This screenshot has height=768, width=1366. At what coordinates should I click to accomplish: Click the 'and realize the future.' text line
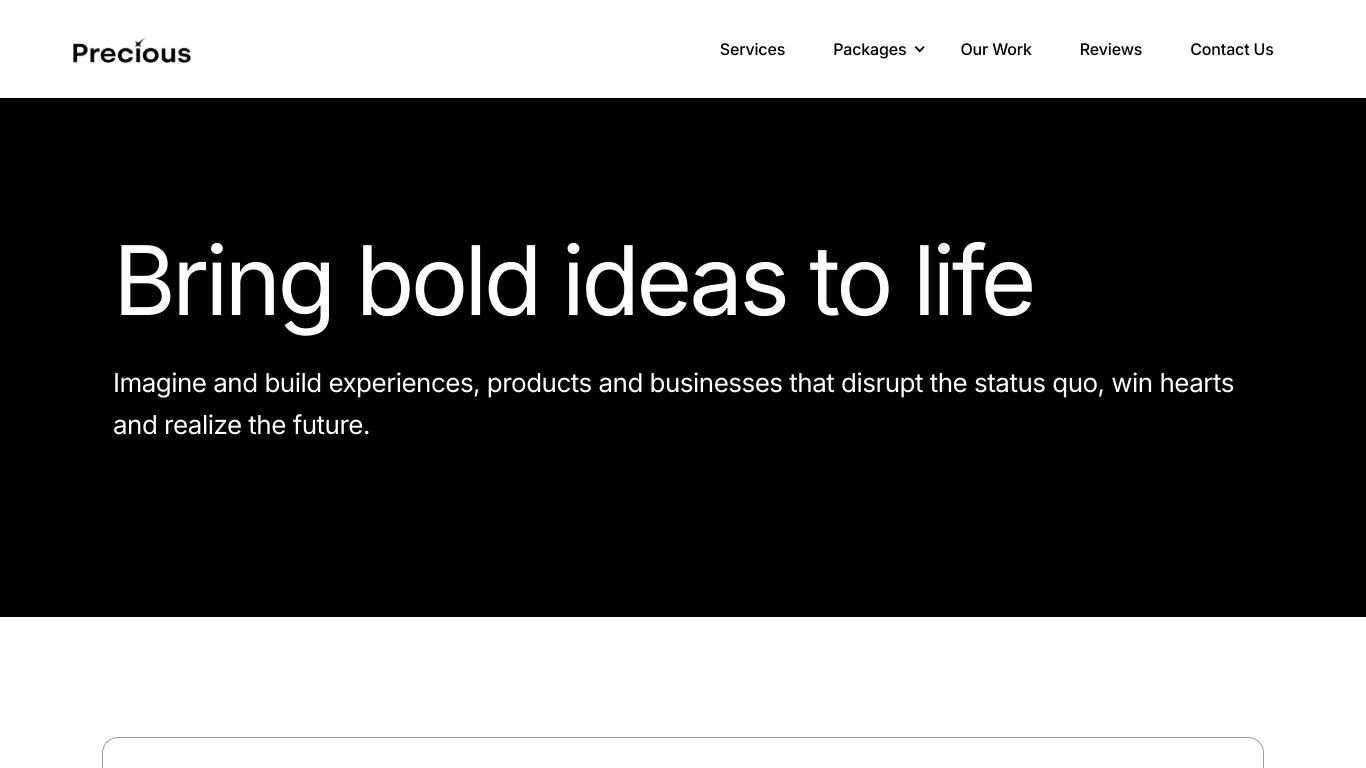(x=241, y=425)
